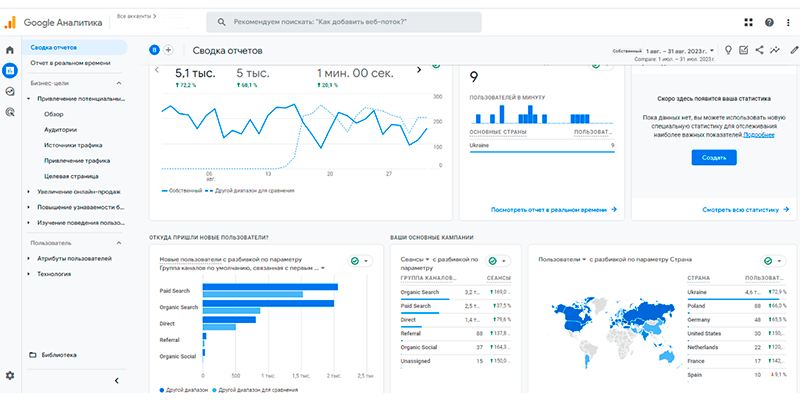Open the Explore icon in left rail
The height and width of the screenshot is (400, 800).
10,91
